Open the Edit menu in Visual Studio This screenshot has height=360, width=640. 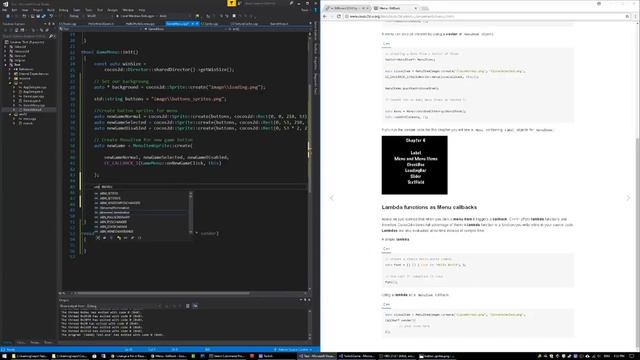(x=14, y=10)
